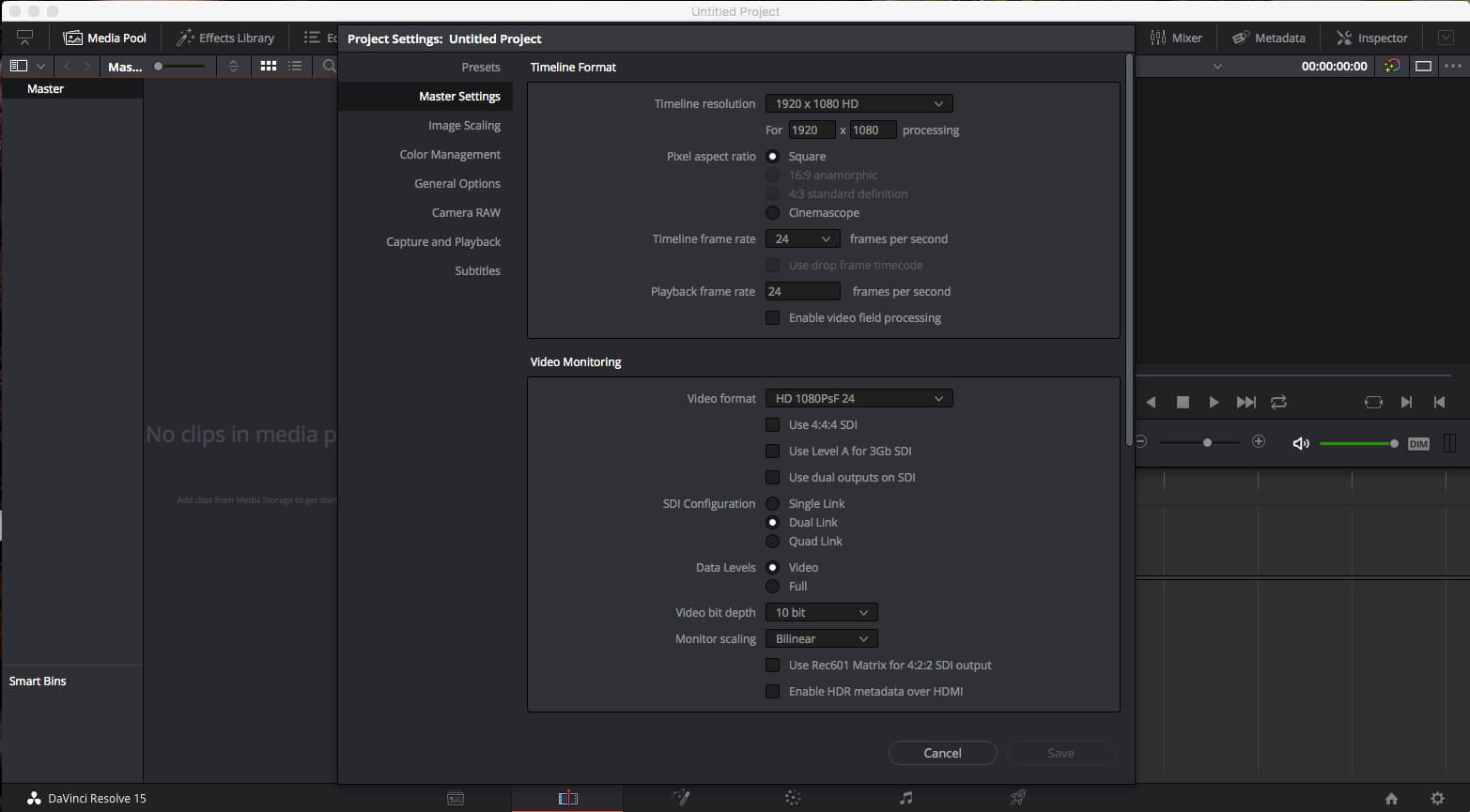Enable HDR metadata over HDMI
This screenshot has height=812, width=1470.
tap(772, 691)
